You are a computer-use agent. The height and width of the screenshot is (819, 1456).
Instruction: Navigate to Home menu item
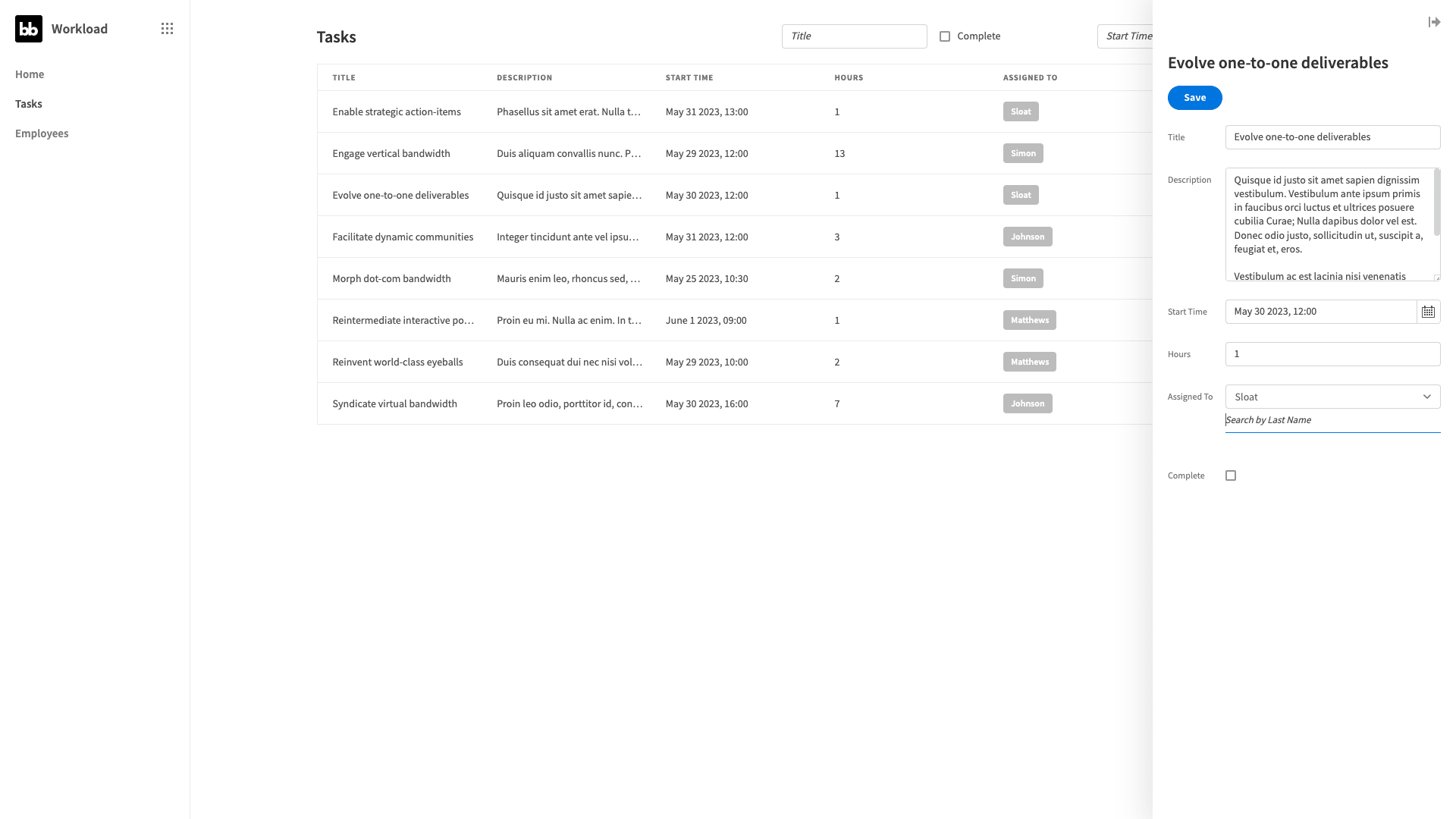click(29, 74)
